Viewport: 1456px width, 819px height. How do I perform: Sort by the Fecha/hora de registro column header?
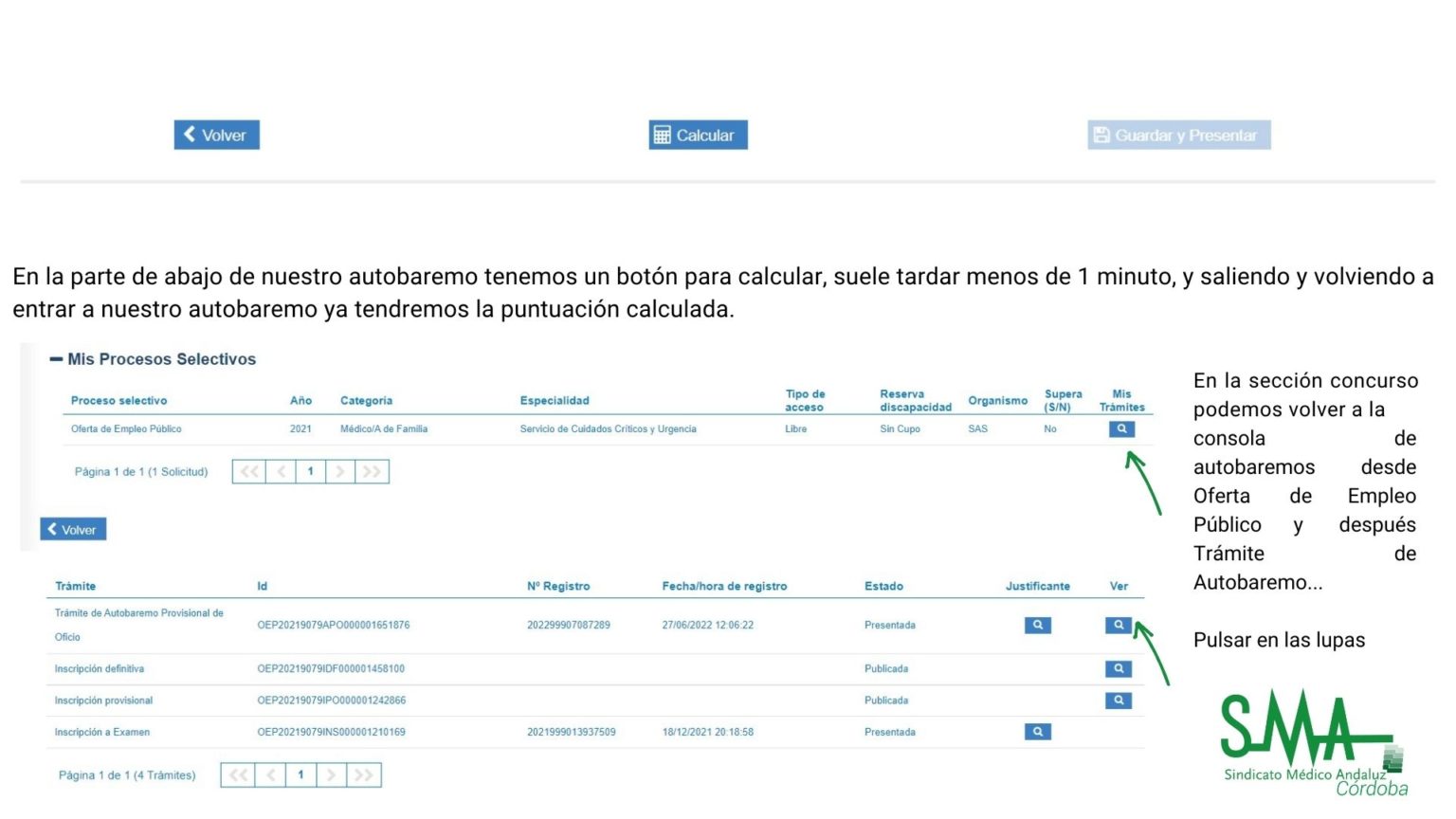click(724, 586)
